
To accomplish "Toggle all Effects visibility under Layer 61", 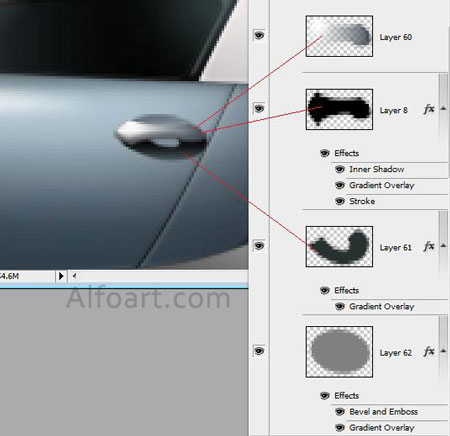I will pyautogui.click(x=325, y=290).
